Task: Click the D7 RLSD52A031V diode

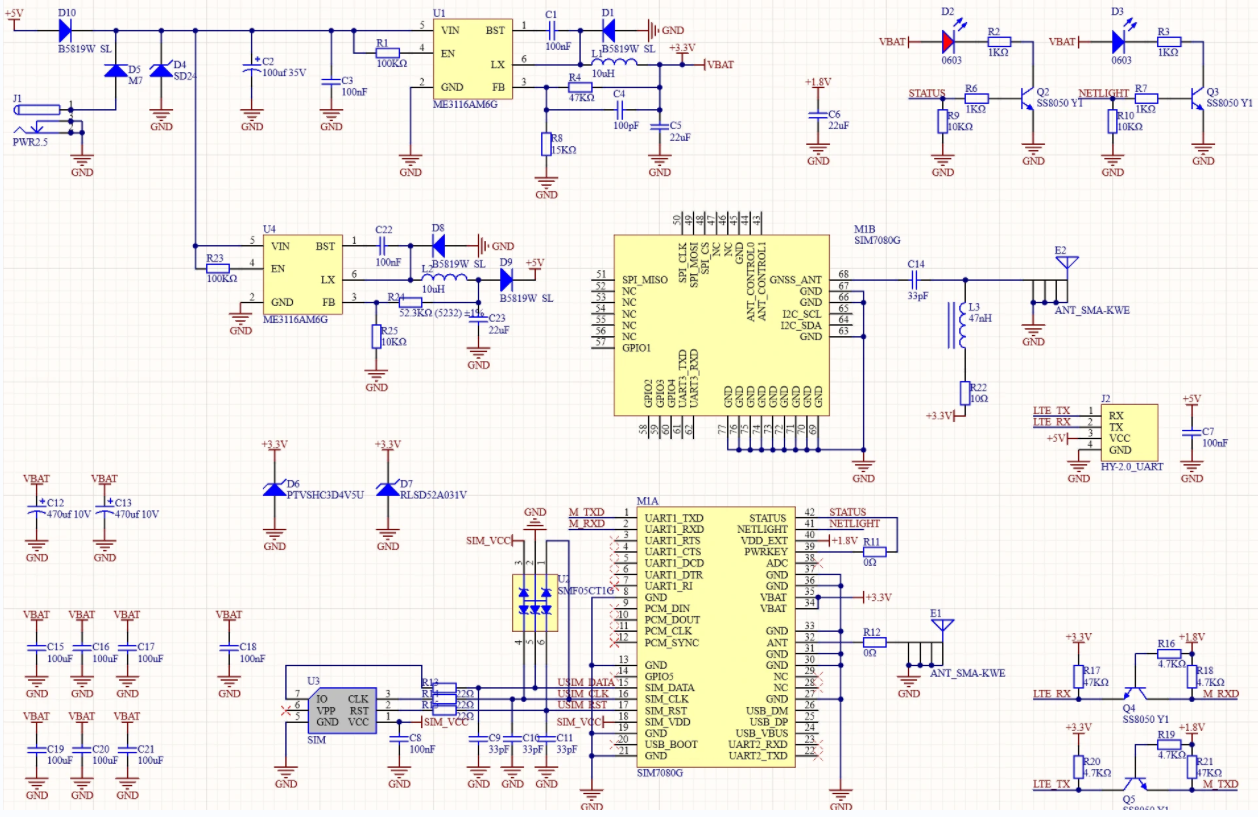Action: [x=388, y=489]
